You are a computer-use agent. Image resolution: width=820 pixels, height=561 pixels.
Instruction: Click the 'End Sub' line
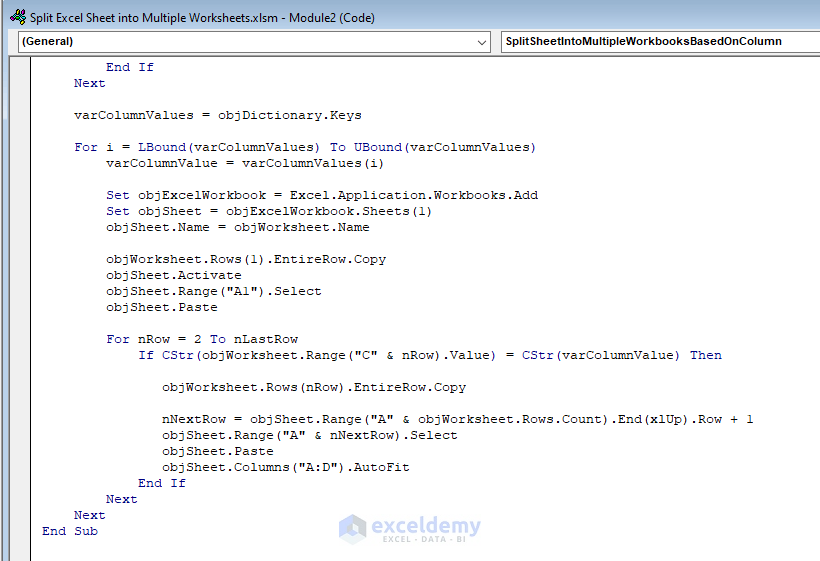[x=70, y=531]
